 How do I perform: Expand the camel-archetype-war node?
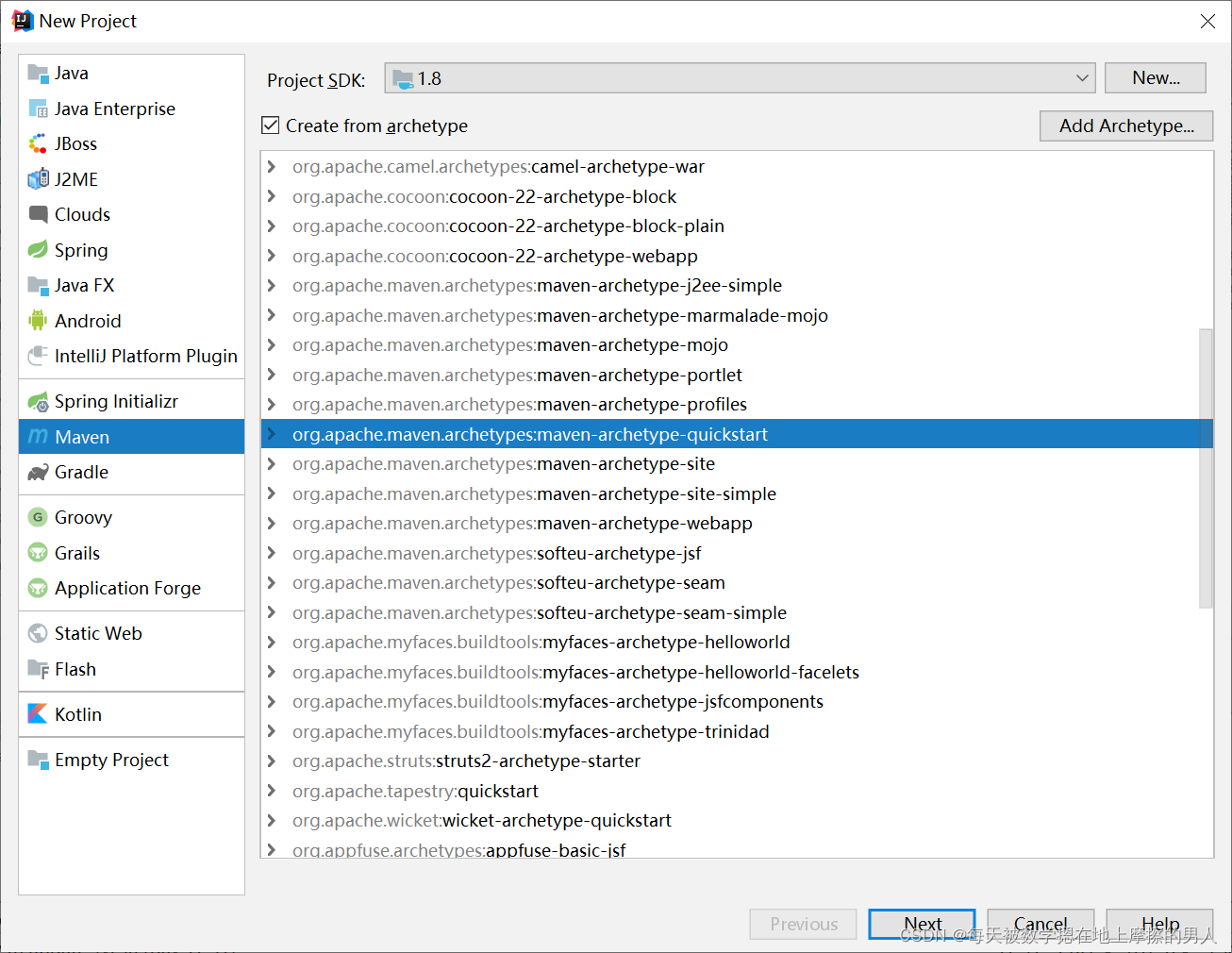tap(272, 167)
